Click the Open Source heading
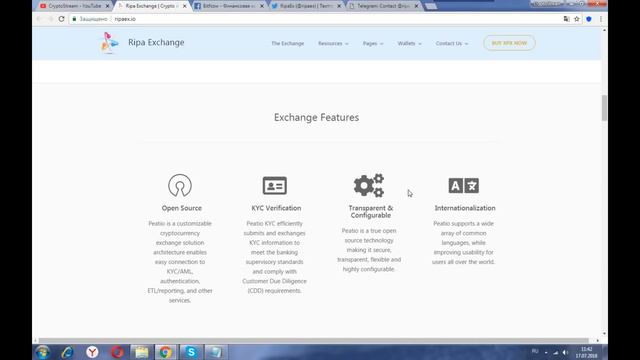640x360 pixels. (182, 208)
